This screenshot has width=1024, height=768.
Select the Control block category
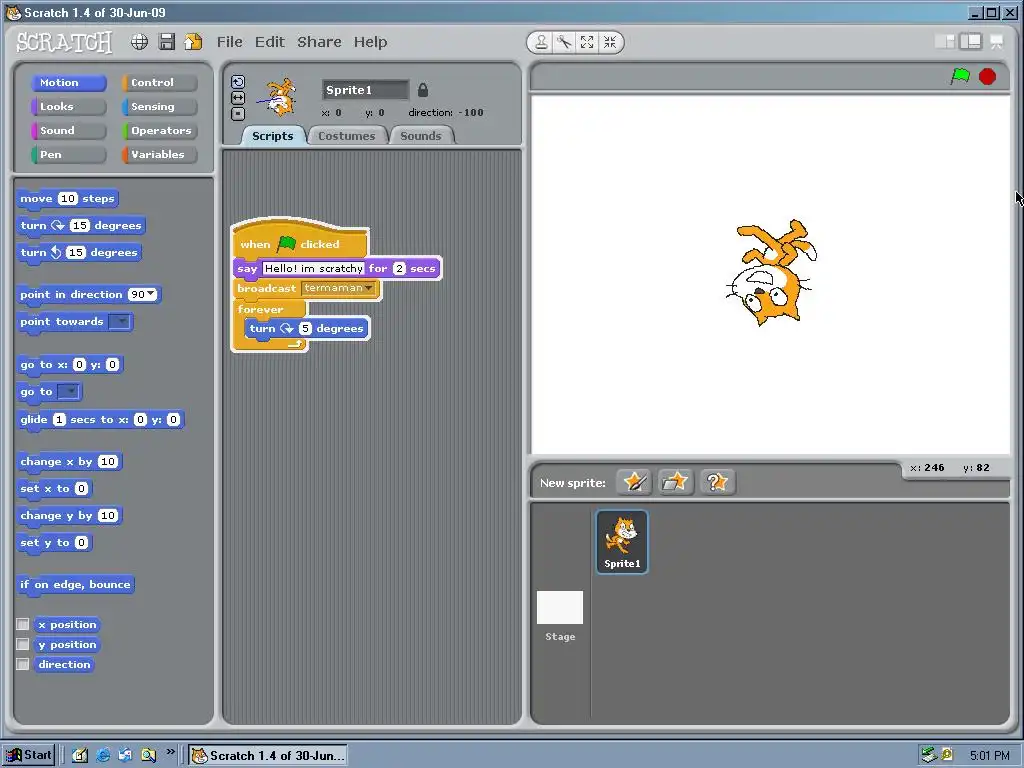[x=159, y=82]
